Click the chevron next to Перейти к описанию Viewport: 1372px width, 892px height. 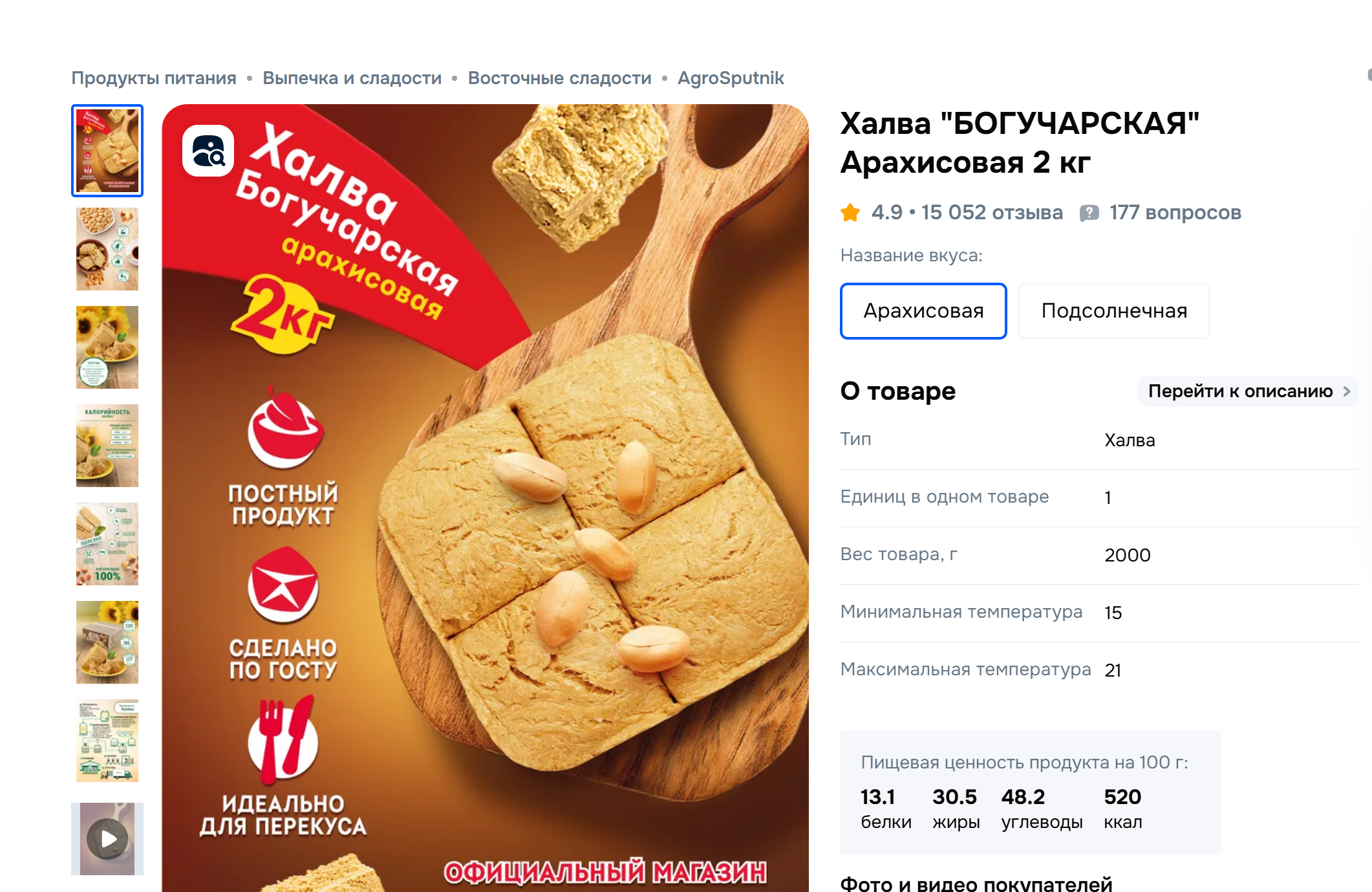click(x=1347, y=391)
